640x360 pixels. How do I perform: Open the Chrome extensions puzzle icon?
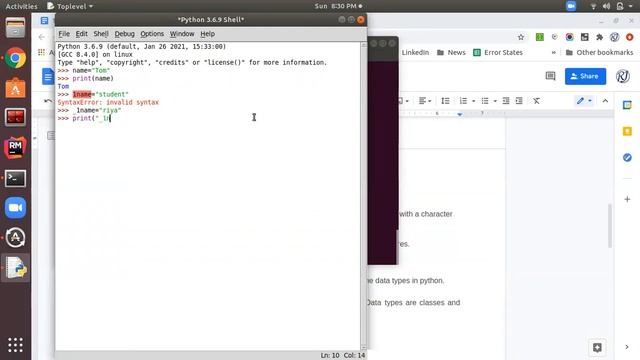(x=599, y=37)
